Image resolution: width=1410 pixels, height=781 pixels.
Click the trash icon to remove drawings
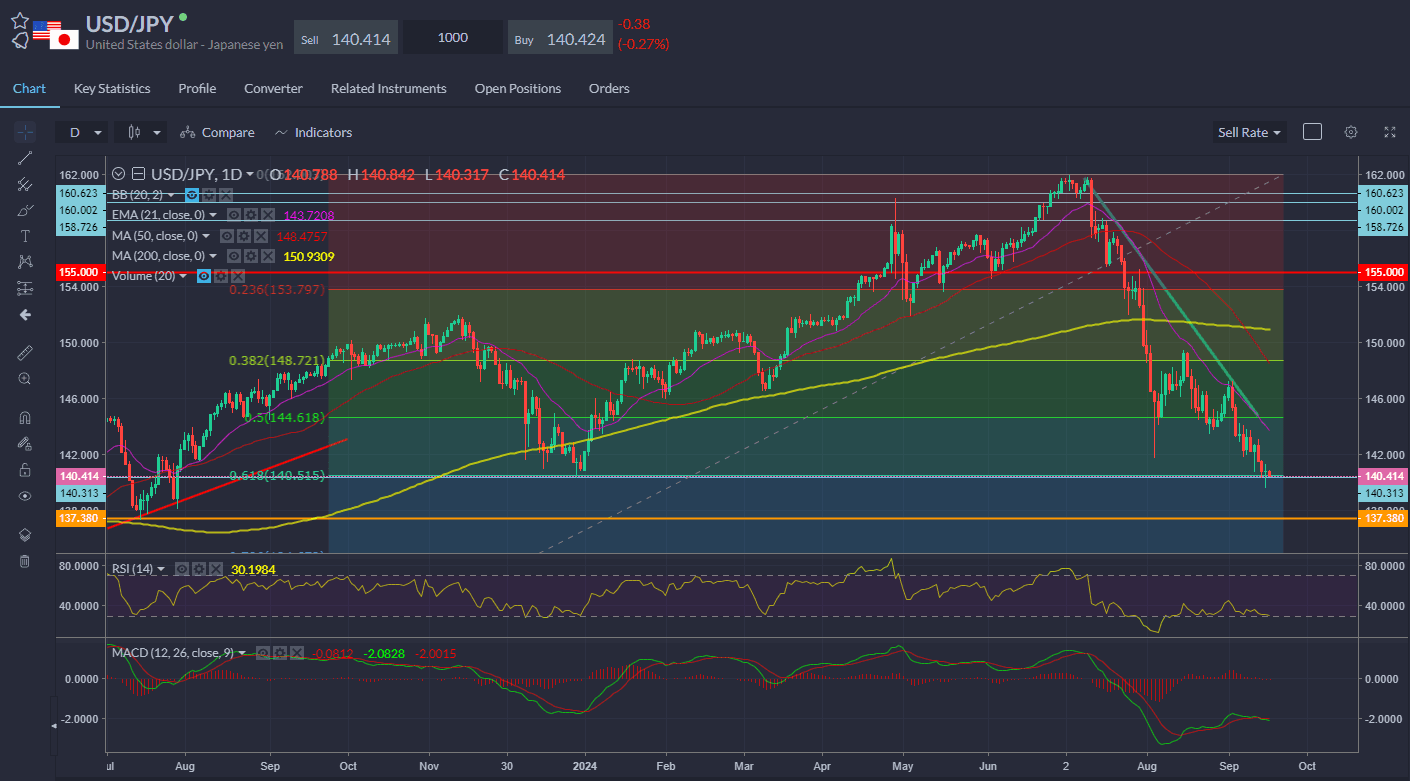25,561
